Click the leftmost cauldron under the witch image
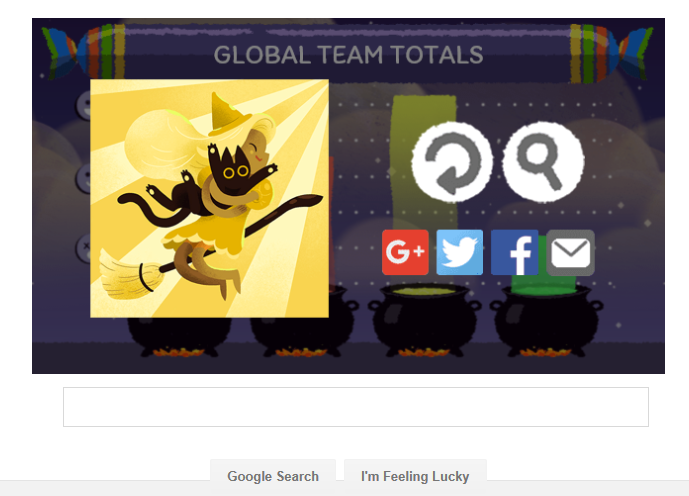 (179, 336)
